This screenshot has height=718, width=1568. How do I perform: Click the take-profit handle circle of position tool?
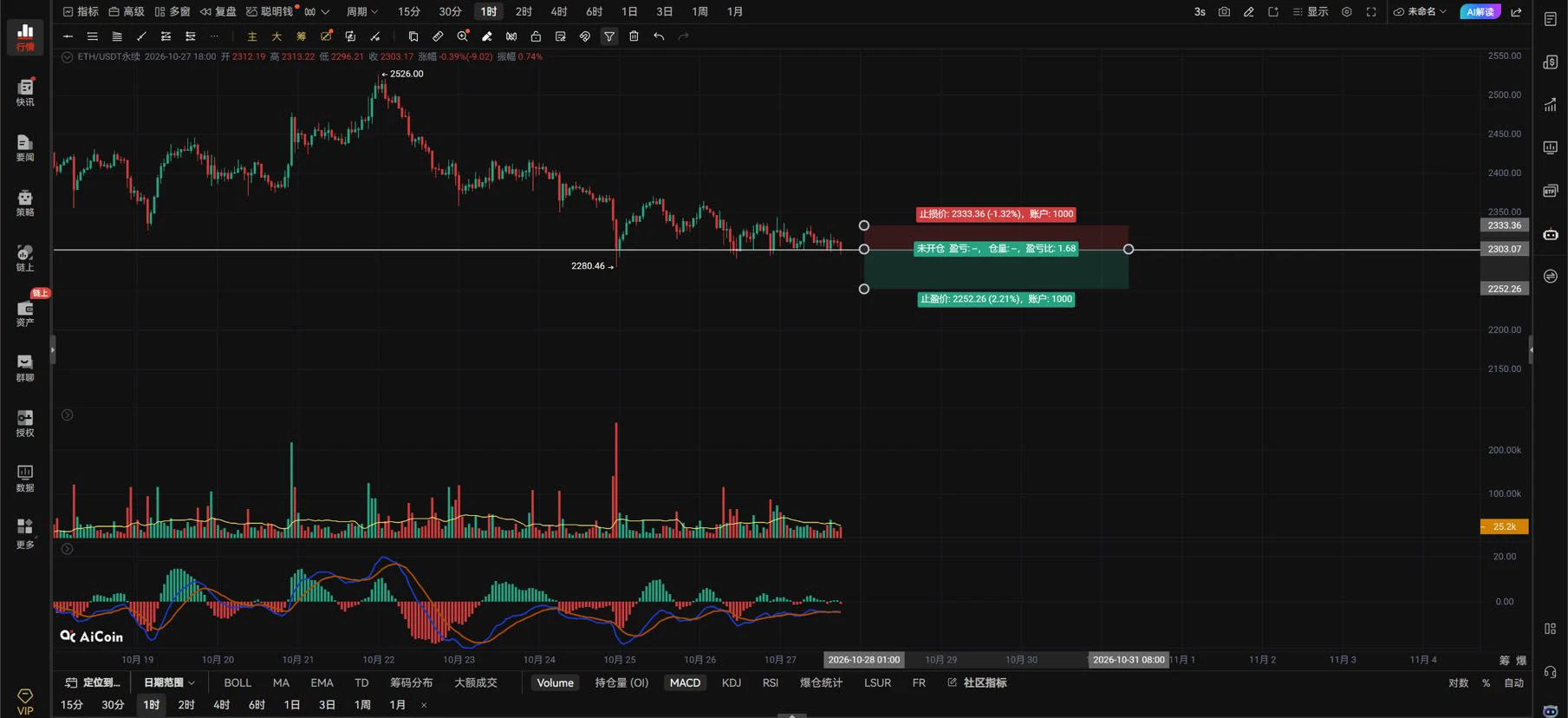[x=863, y=289]
